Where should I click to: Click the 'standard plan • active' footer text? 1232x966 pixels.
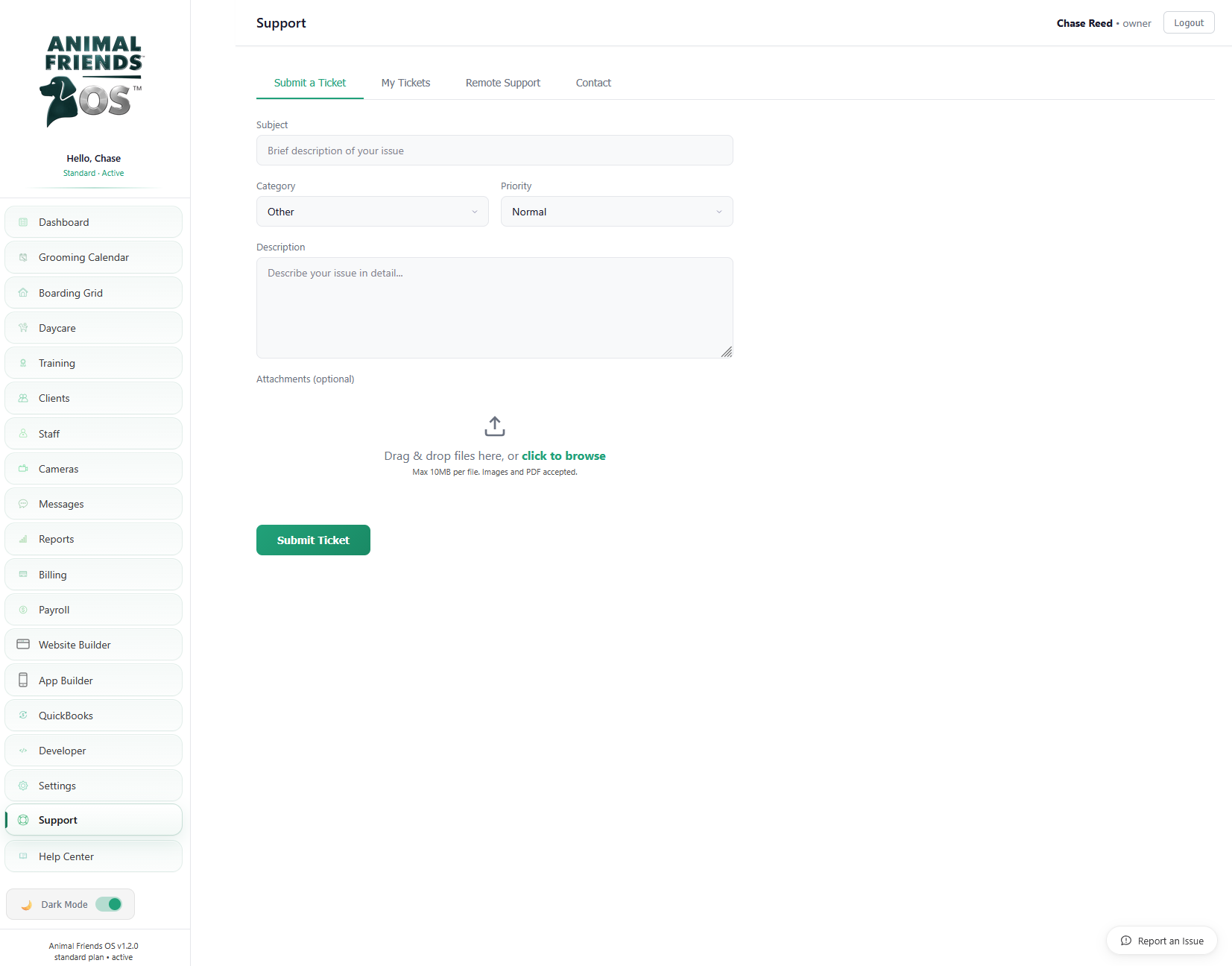(x=93, y=957)
